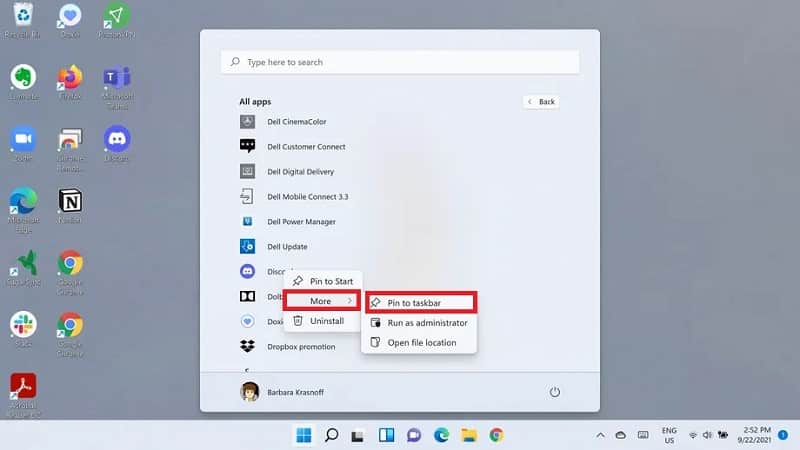This screenshot has width=800, height=450.
Task: Open Slack desktop shortcut
Action: pos(23,330)
